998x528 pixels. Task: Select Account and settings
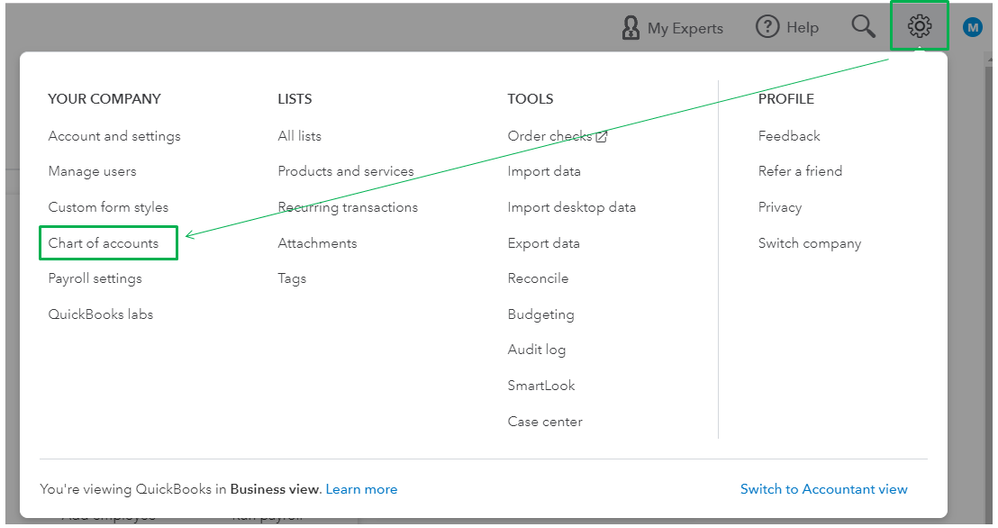pos(114,136)
